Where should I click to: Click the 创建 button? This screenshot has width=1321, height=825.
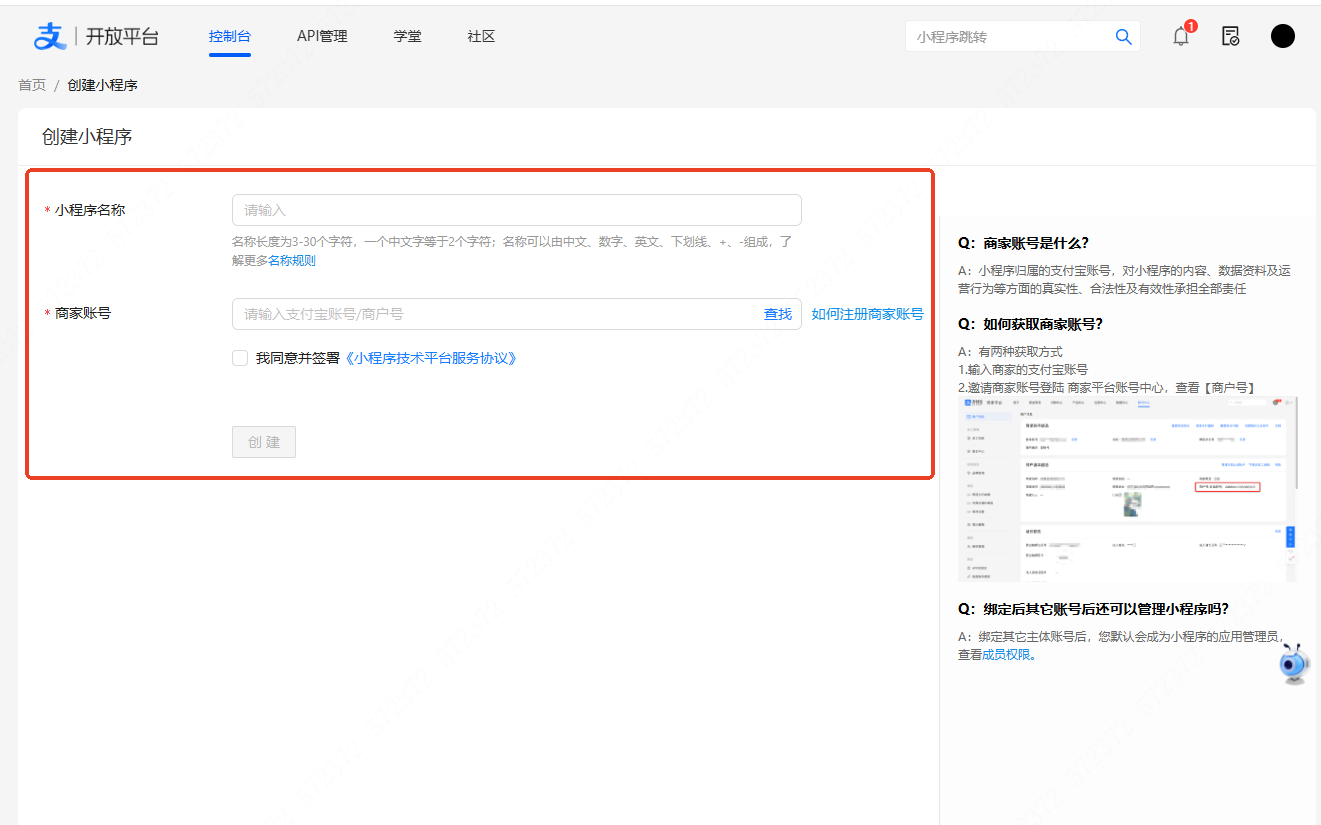pos(263,441)
